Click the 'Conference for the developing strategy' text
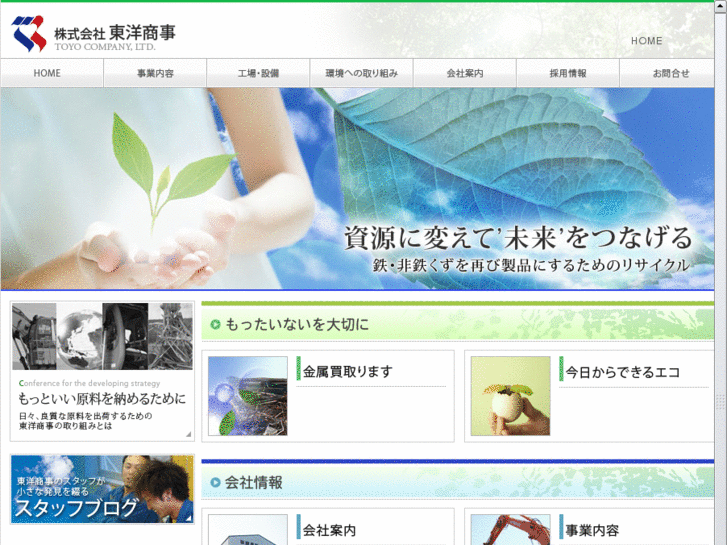This screenshot has height=545, width=727. coord(89,383)
